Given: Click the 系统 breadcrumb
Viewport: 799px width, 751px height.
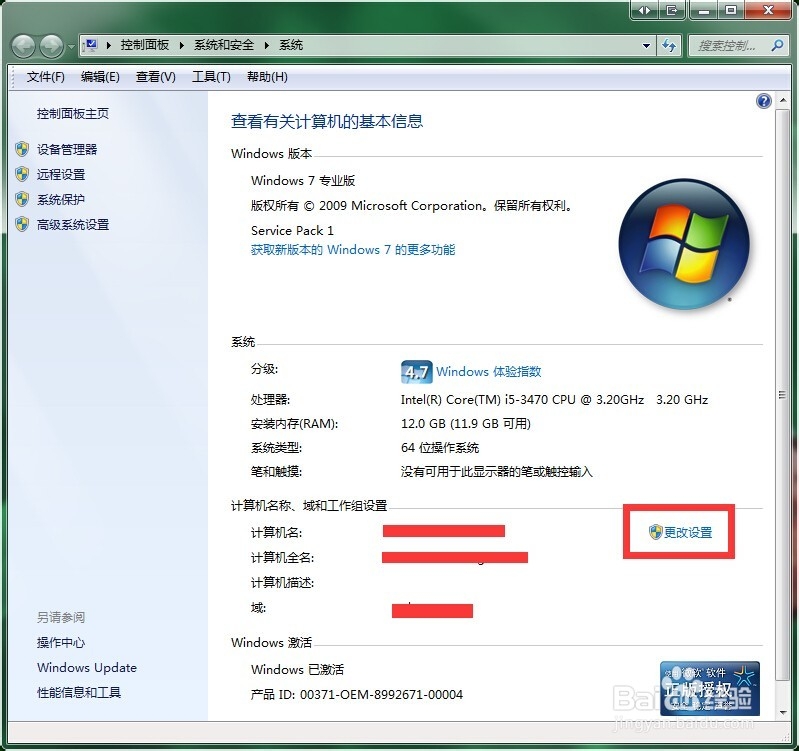Looking at the screenshot, I should pyautogui.click(x=291, y=45).
